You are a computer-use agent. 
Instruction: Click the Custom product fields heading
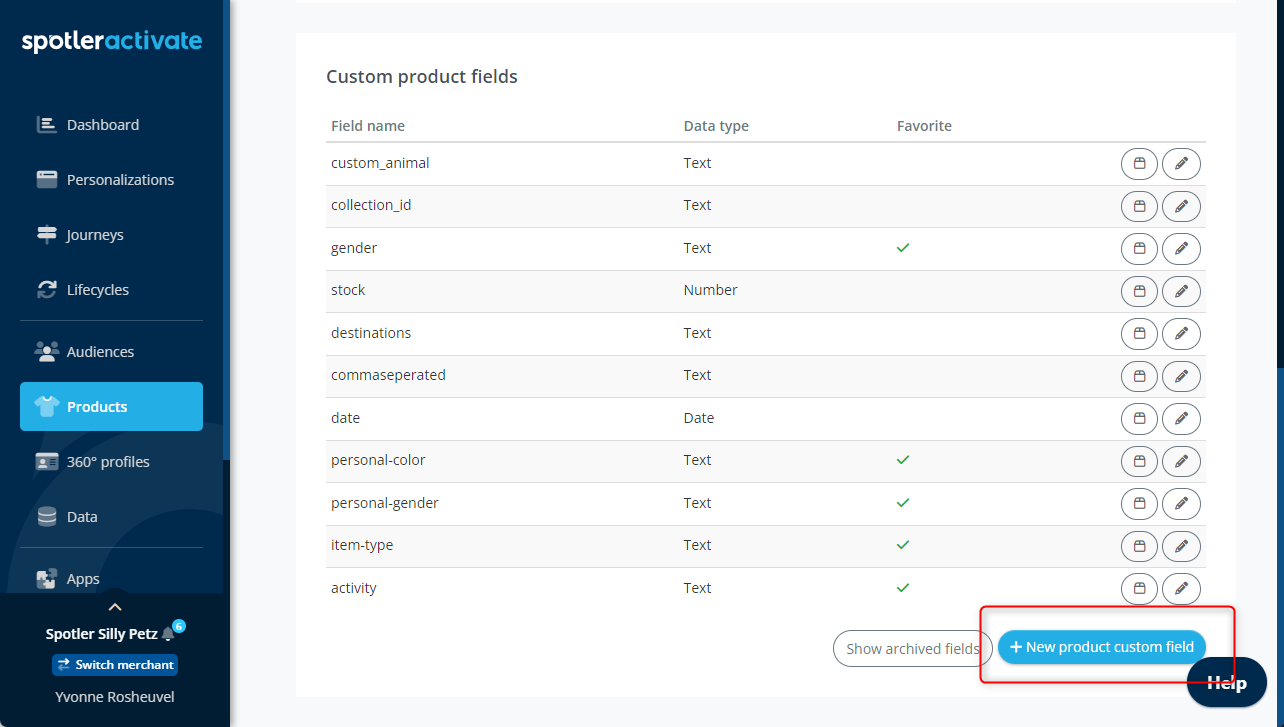coord(422,77)
